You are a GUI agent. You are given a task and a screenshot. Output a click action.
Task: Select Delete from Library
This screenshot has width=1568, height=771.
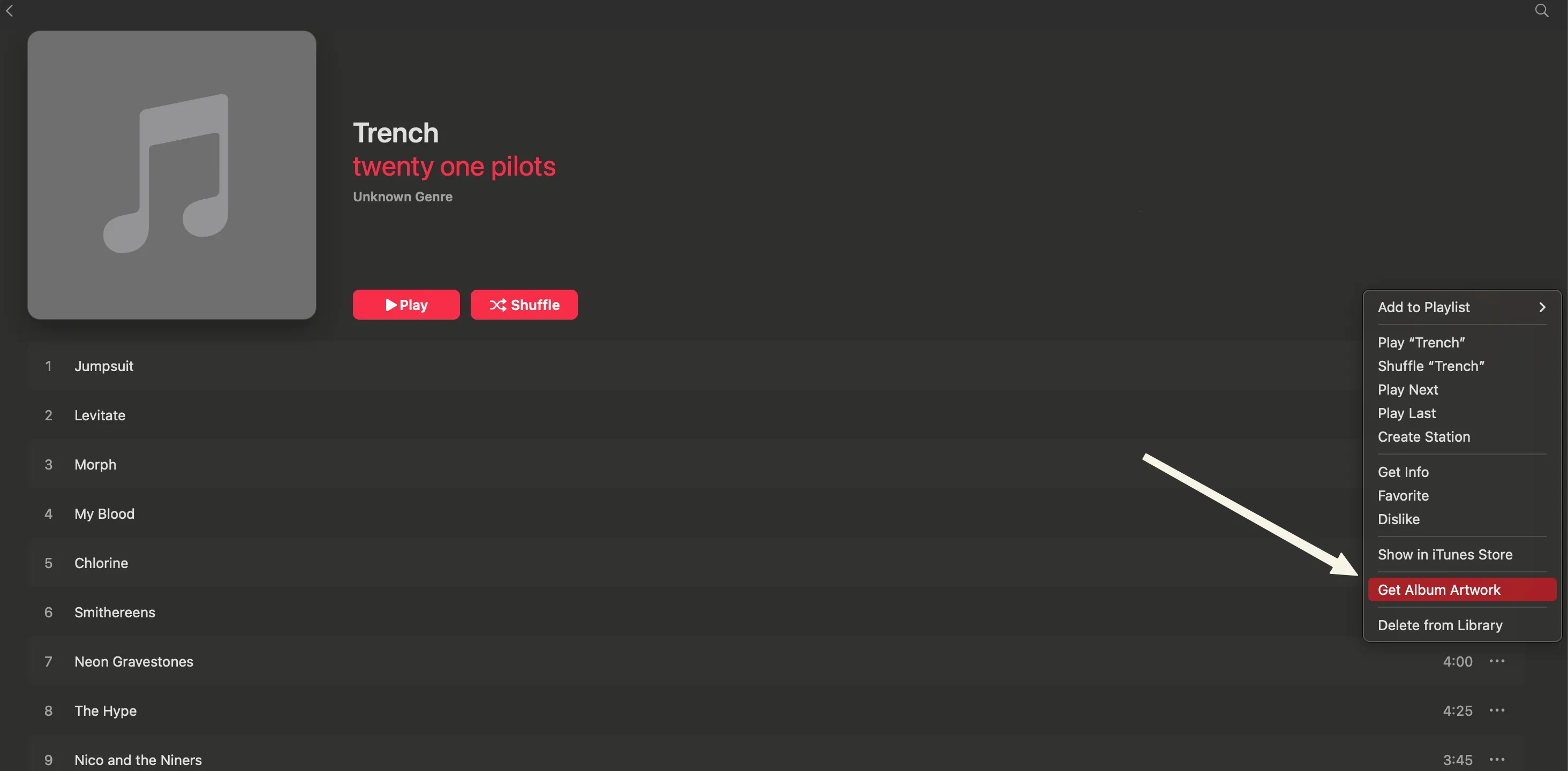tap(1440, 625)
